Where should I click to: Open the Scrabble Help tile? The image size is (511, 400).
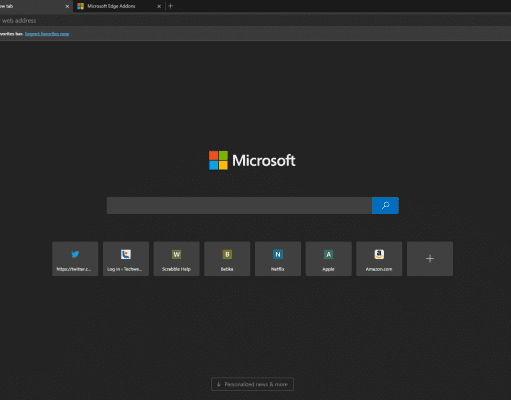(x=176, y=259)
